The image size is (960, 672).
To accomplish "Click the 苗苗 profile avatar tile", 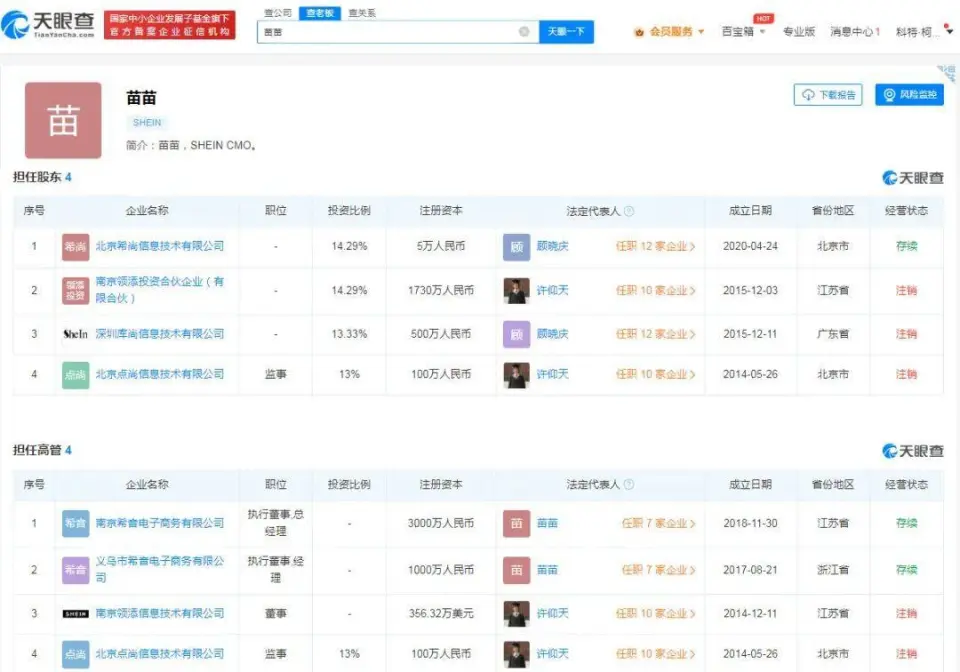I will point(63,120).
